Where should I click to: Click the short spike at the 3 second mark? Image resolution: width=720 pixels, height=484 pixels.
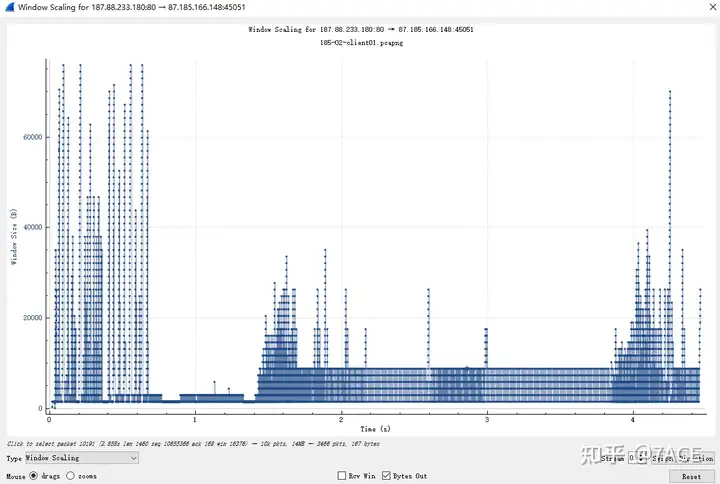pos(486,348)
